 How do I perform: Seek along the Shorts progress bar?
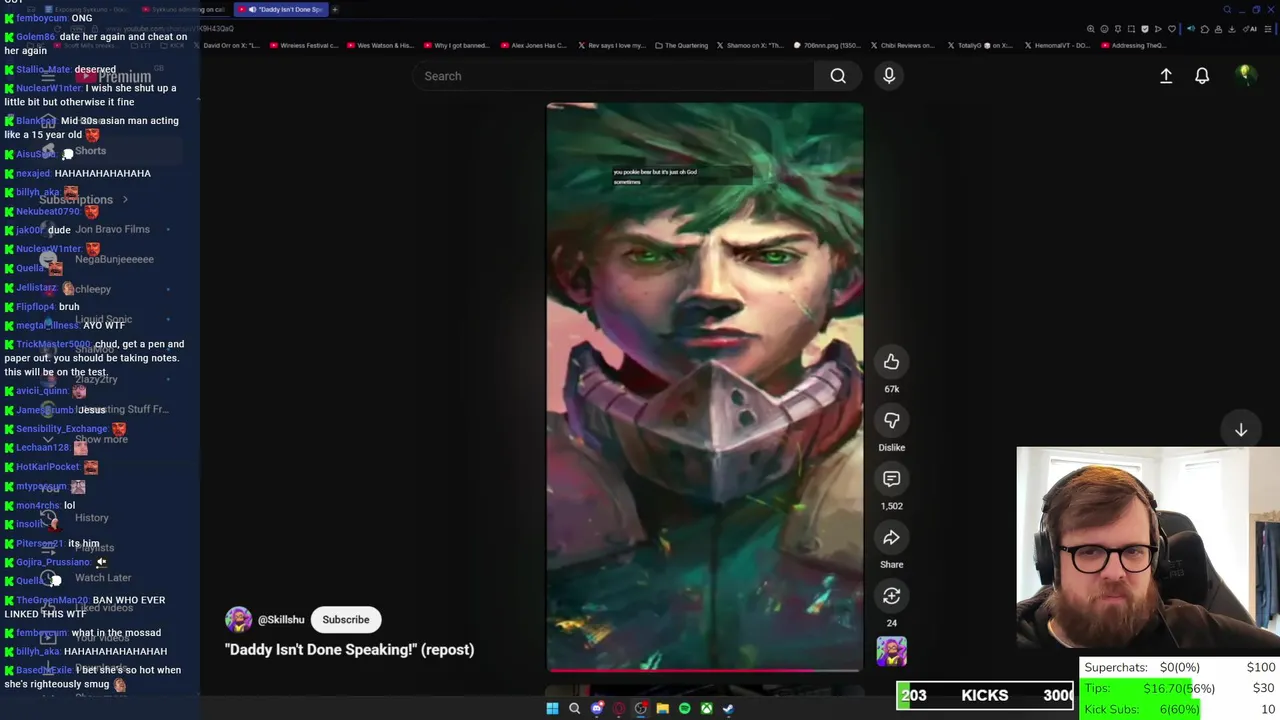(704, 670)
